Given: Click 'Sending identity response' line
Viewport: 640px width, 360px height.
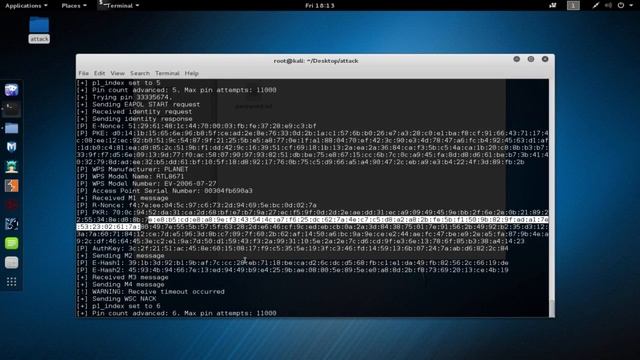Looking at the screenshot, I should coord(134,119).
